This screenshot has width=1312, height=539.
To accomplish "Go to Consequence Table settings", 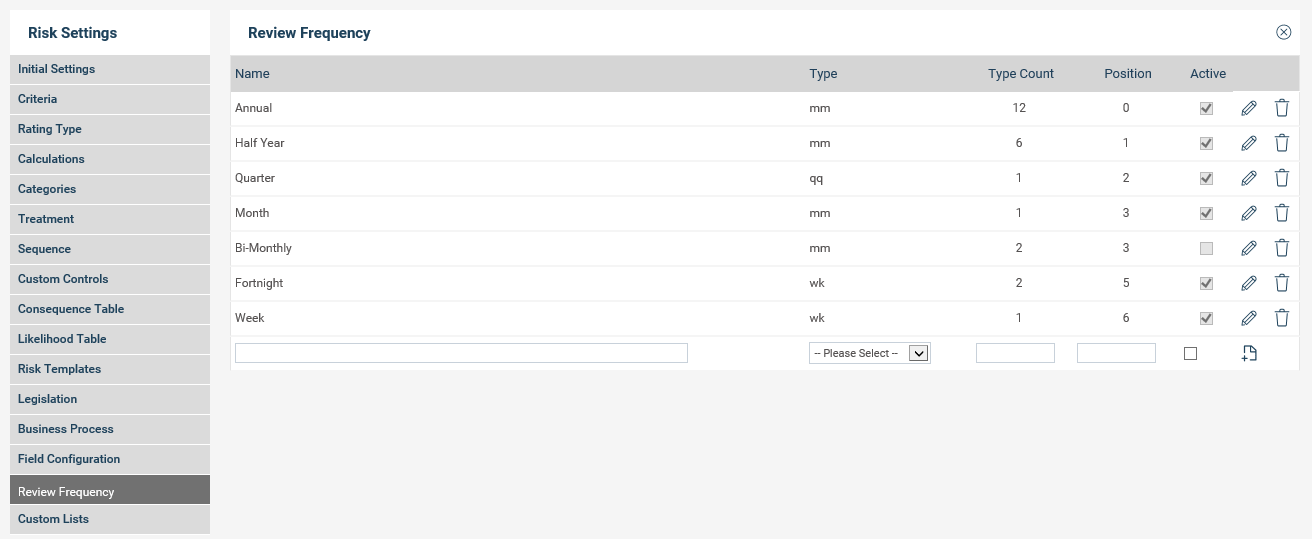I will click(x=71, y=309).
